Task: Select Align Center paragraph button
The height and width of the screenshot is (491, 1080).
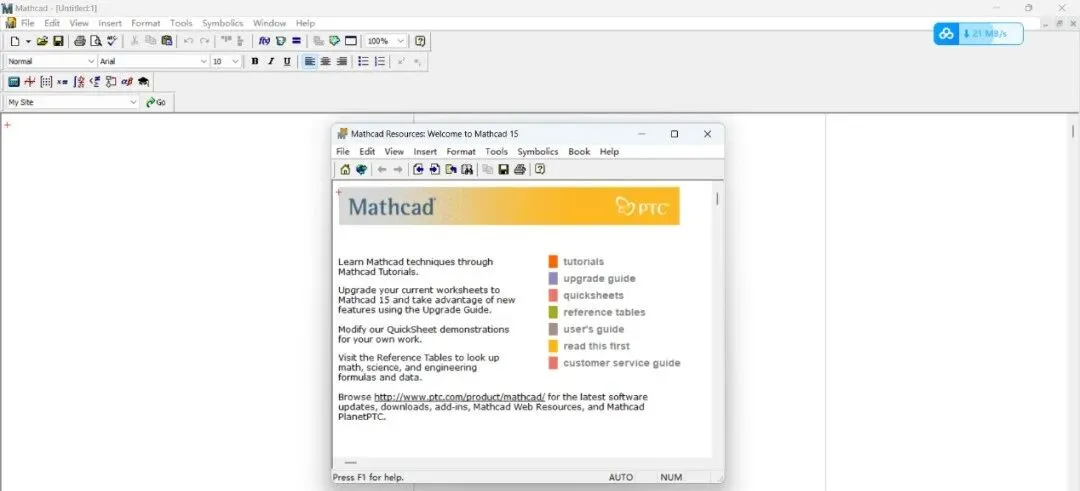Action: 326,61
